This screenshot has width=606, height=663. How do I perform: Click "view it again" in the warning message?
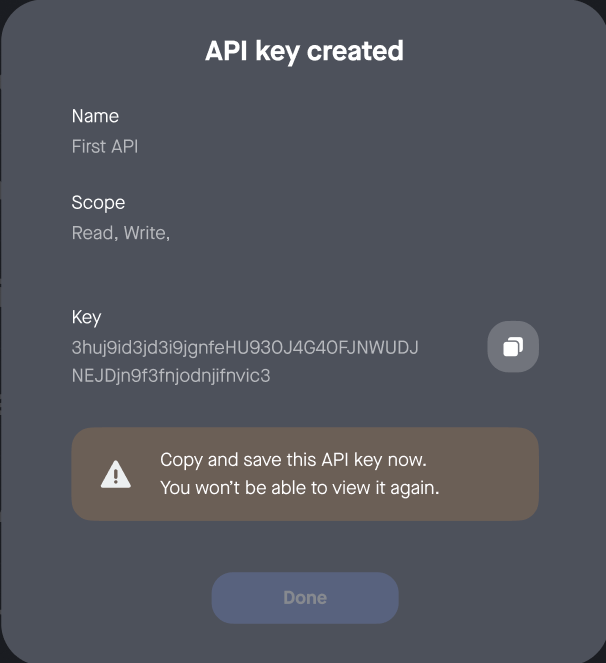[x=386, y=489]
